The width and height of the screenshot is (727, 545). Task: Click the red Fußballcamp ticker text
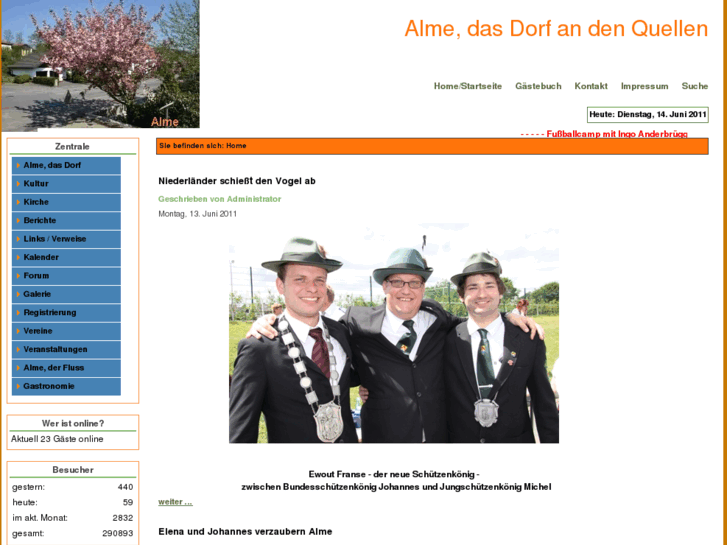(604, 134)
